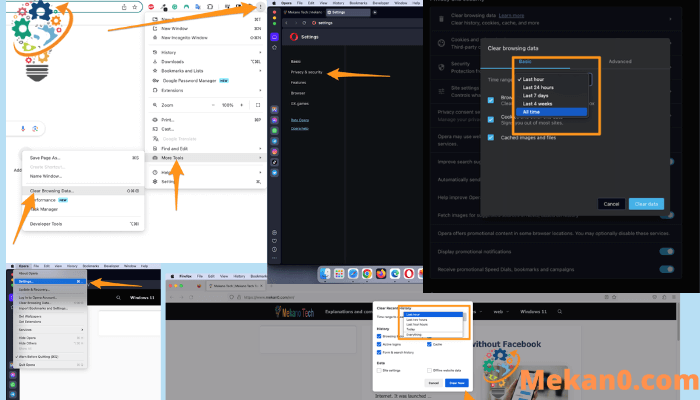Open Firefox from the dock
700x400 pixels.
pos(381,274)
